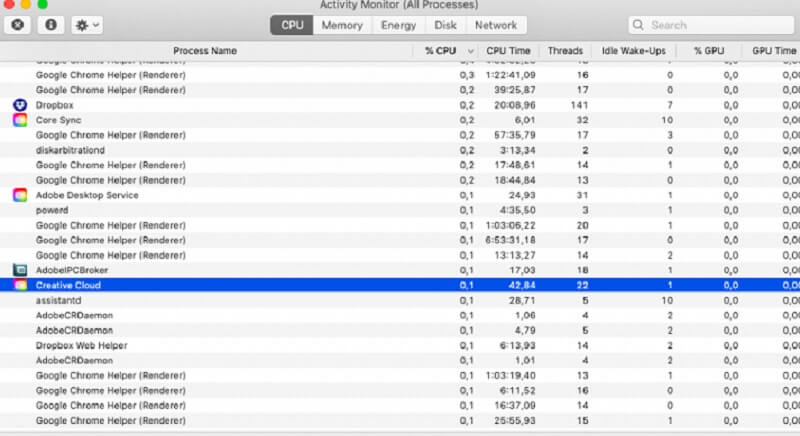Click CPU time 17,03 for AdobeIPCBroker

522,270
